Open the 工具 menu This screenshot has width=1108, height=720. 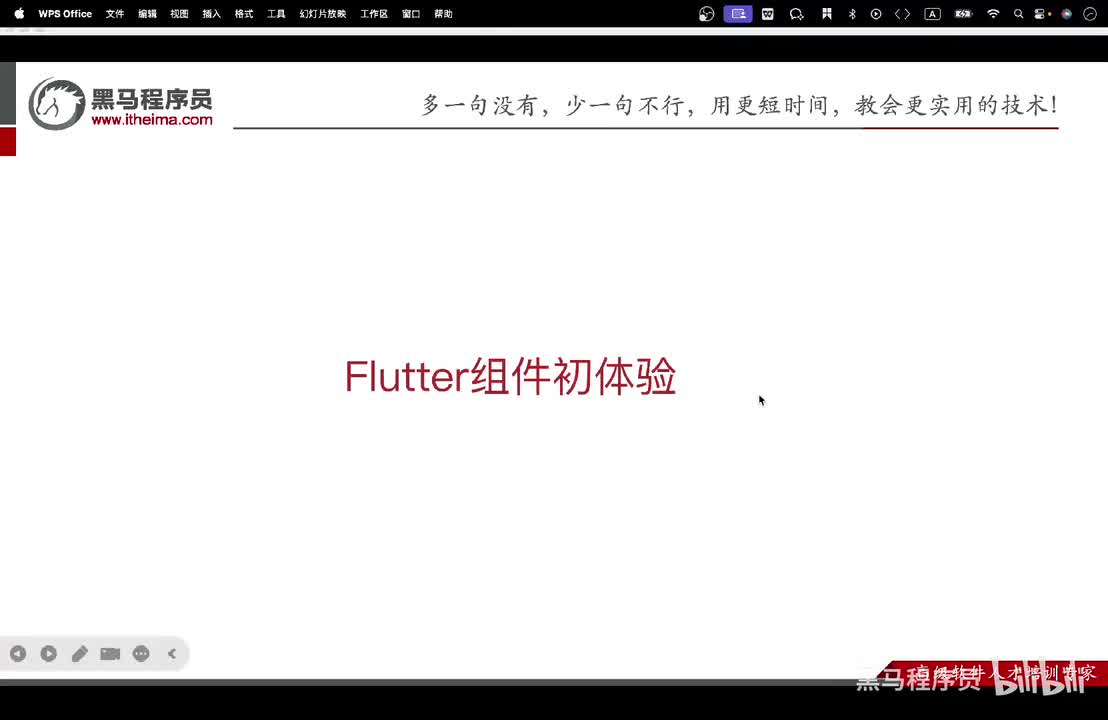tap(276, 13)
